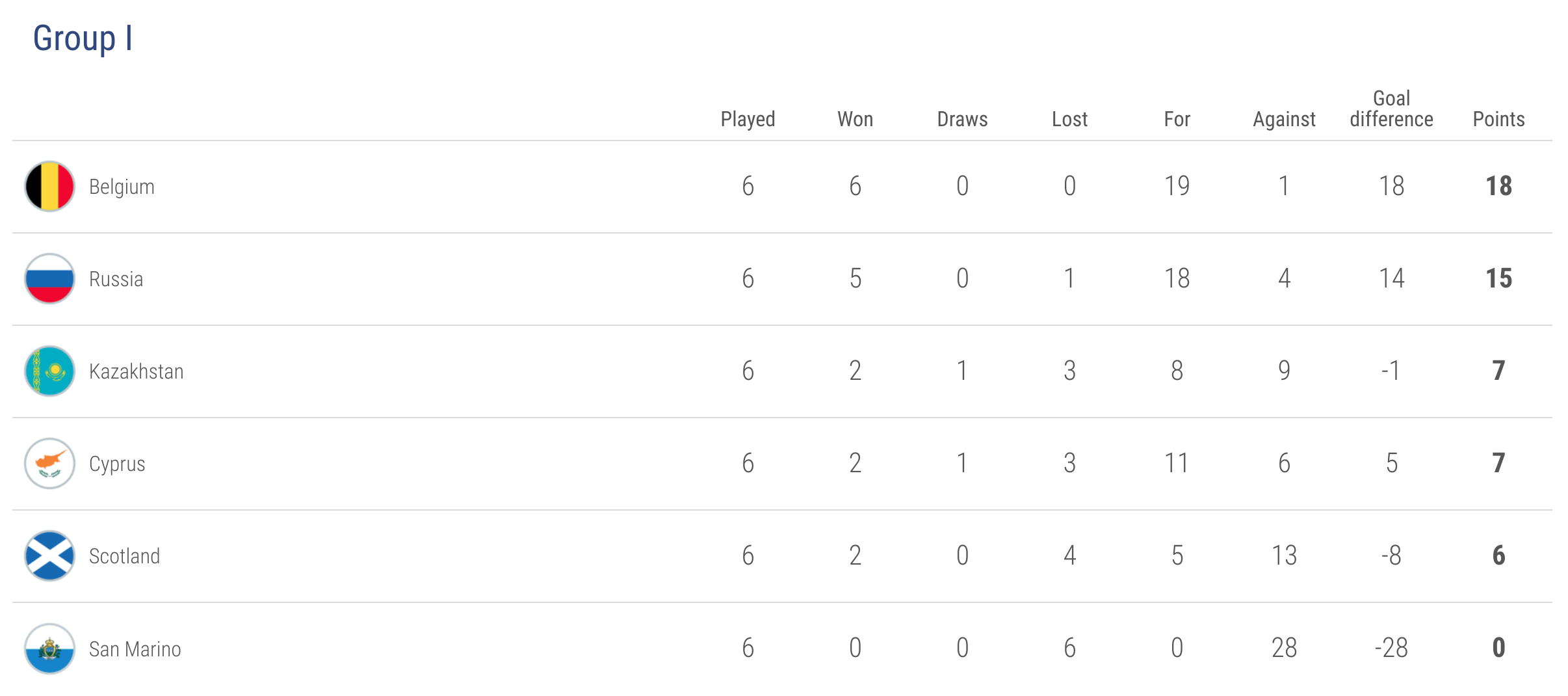The image size is (1568, 696).
Task: Click the Goal difference column header
Action: click(x=1391, y=109)
